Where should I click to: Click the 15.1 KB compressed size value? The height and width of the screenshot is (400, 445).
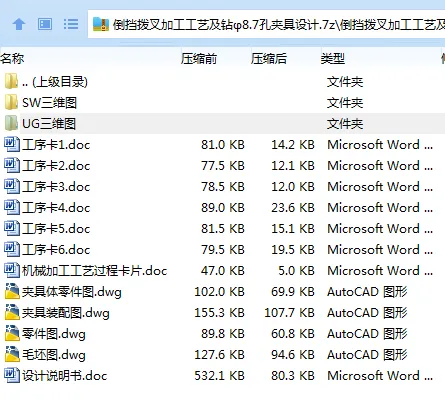293,229
